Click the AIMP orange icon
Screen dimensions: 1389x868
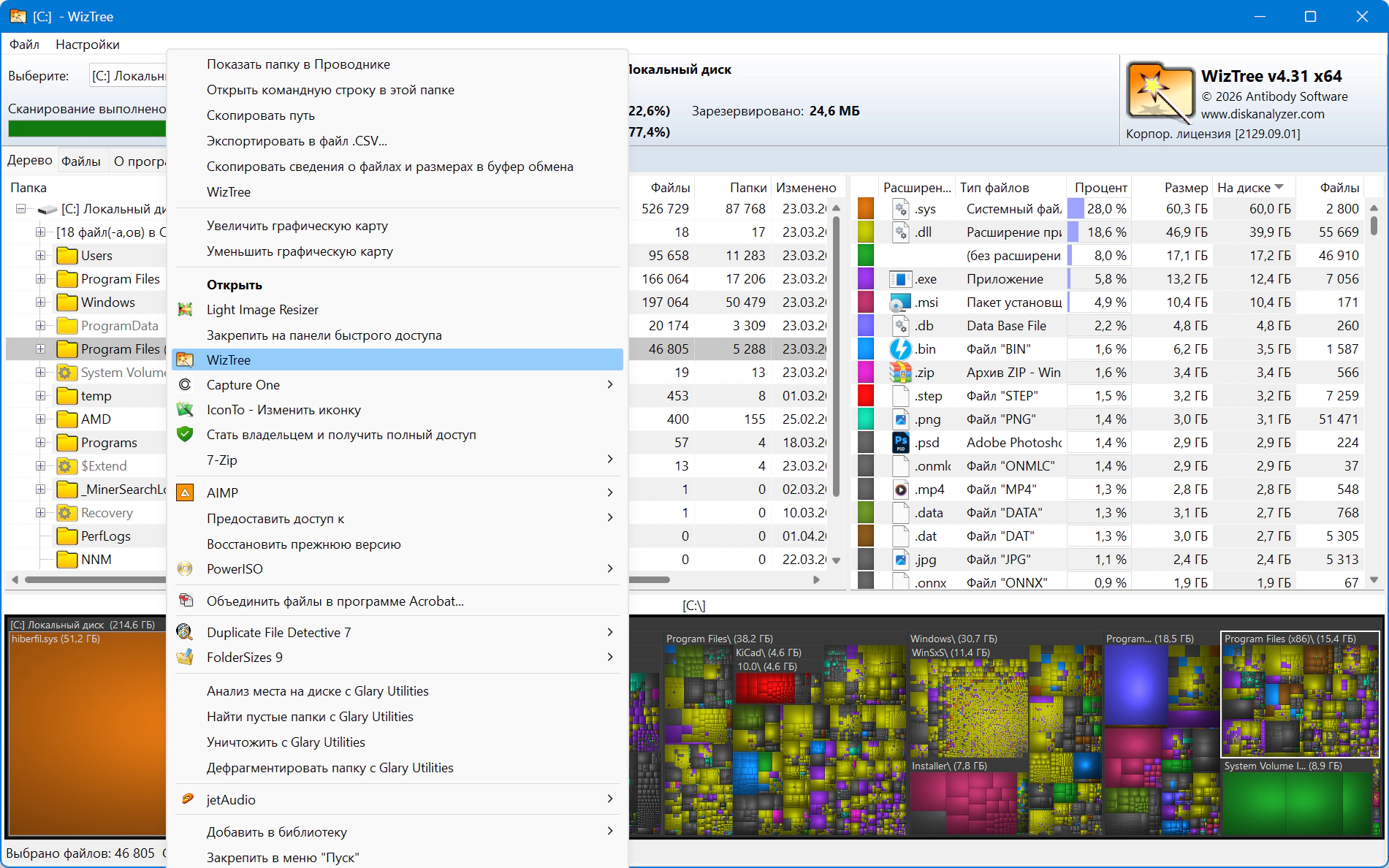click(186, 492)
